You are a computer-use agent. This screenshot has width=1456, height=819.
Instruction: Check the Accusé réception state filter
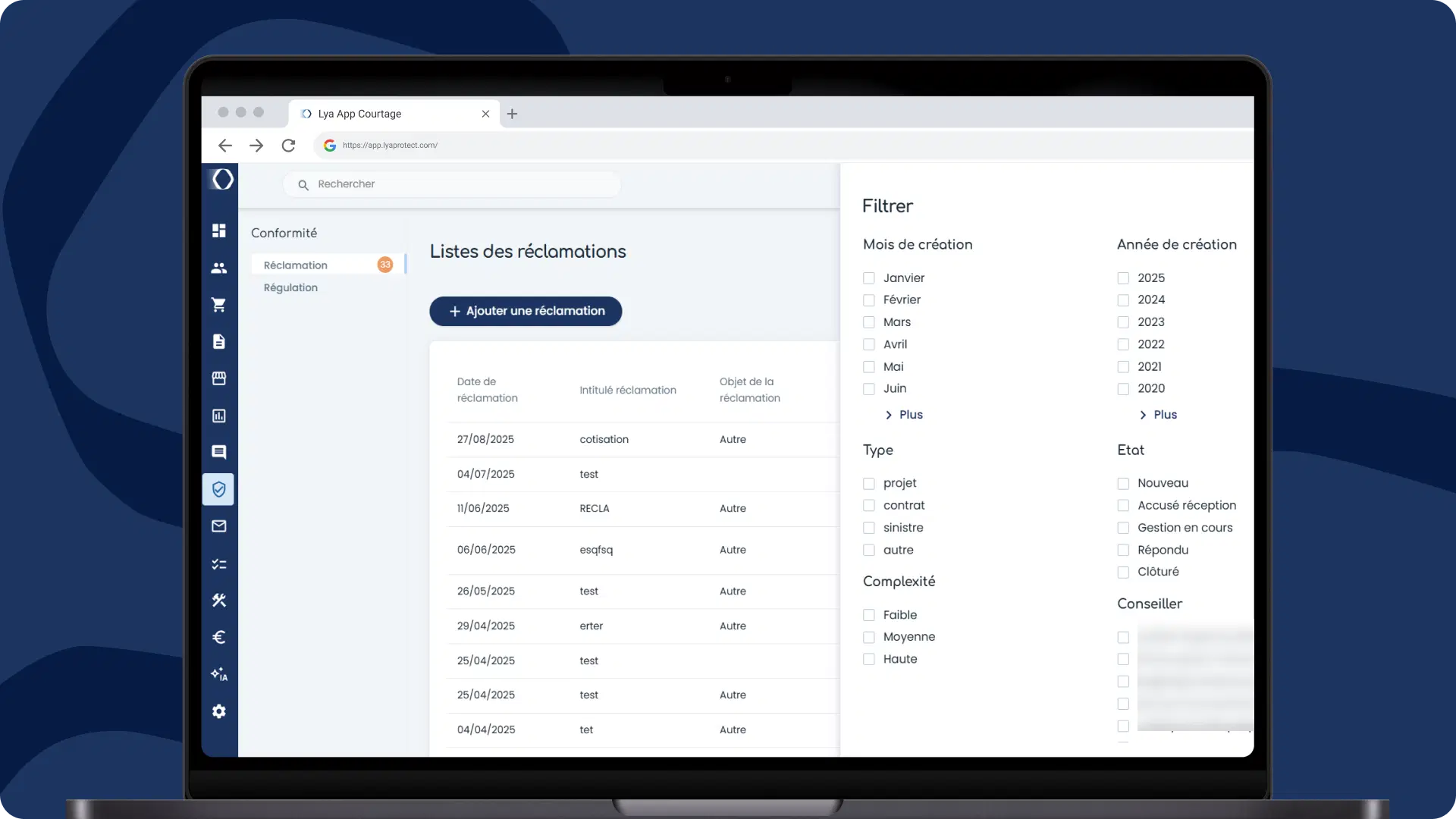point(1123,506)
